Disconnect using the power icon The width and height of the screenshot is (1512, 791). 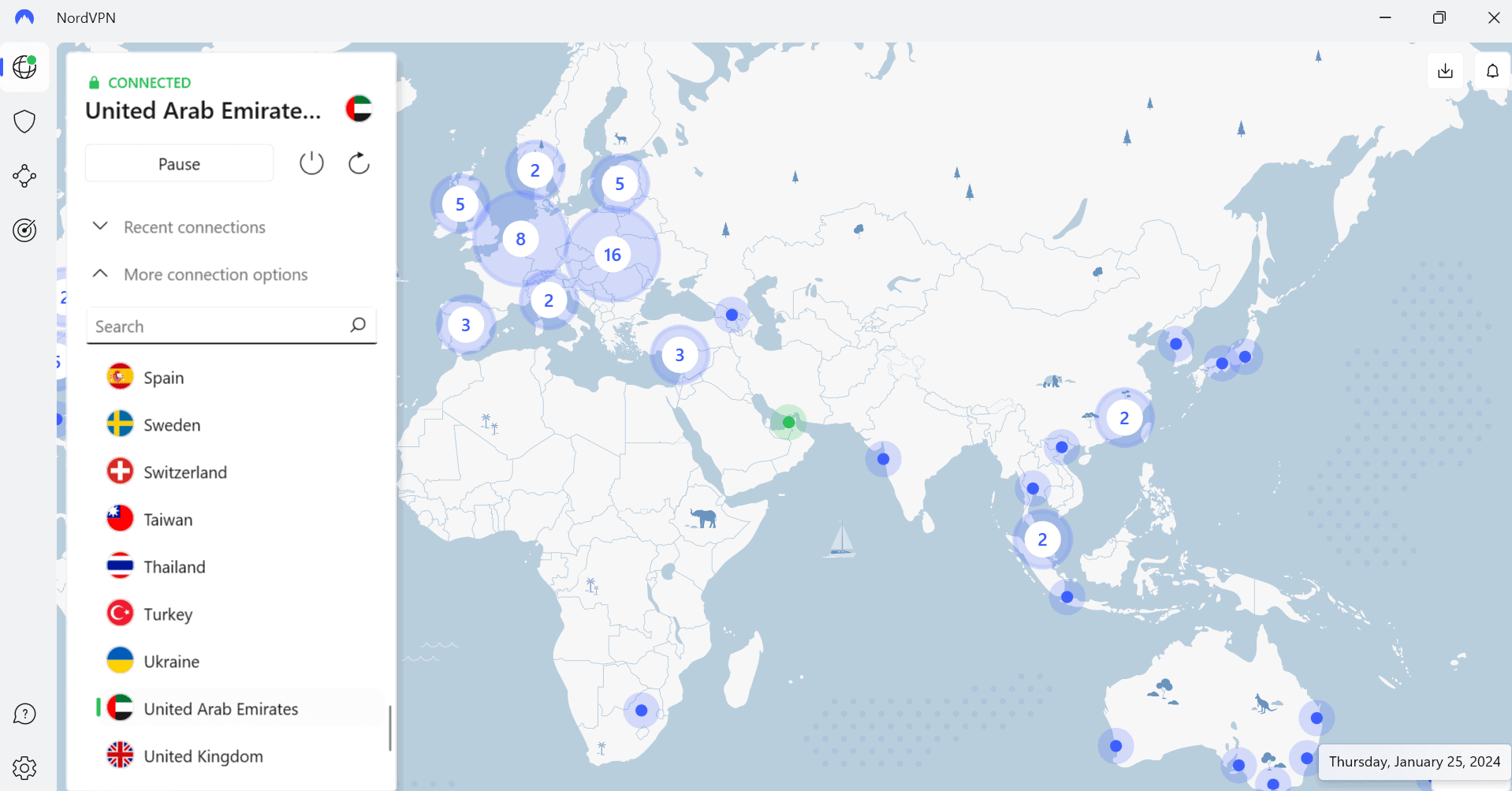(311, 163)
